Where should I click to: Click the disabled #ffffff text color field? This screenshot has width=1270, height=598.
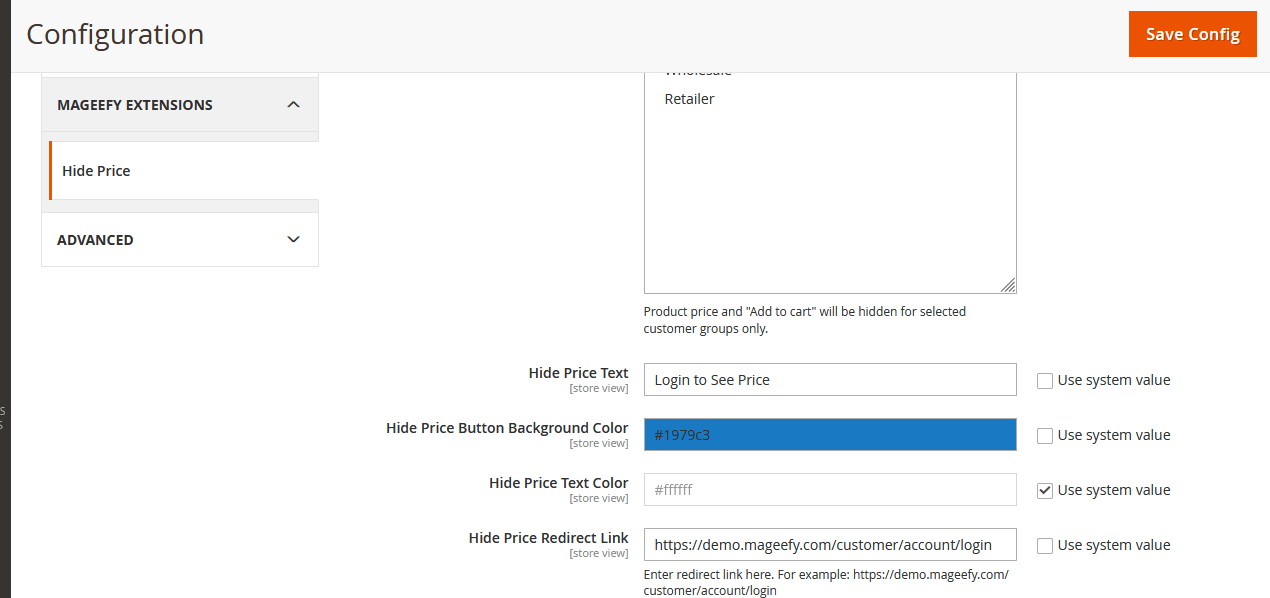coord(830,490)
